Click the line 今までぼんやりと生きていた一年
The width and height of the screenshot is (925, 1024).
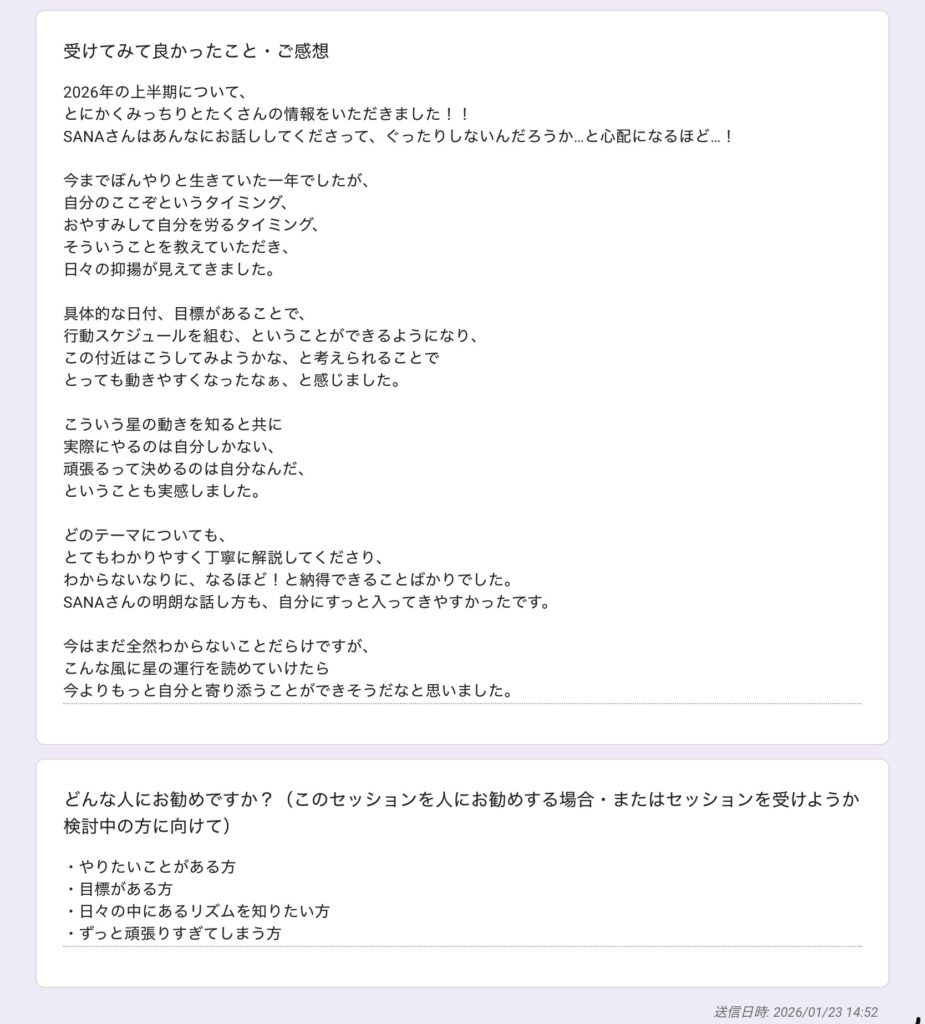[218, 180]
